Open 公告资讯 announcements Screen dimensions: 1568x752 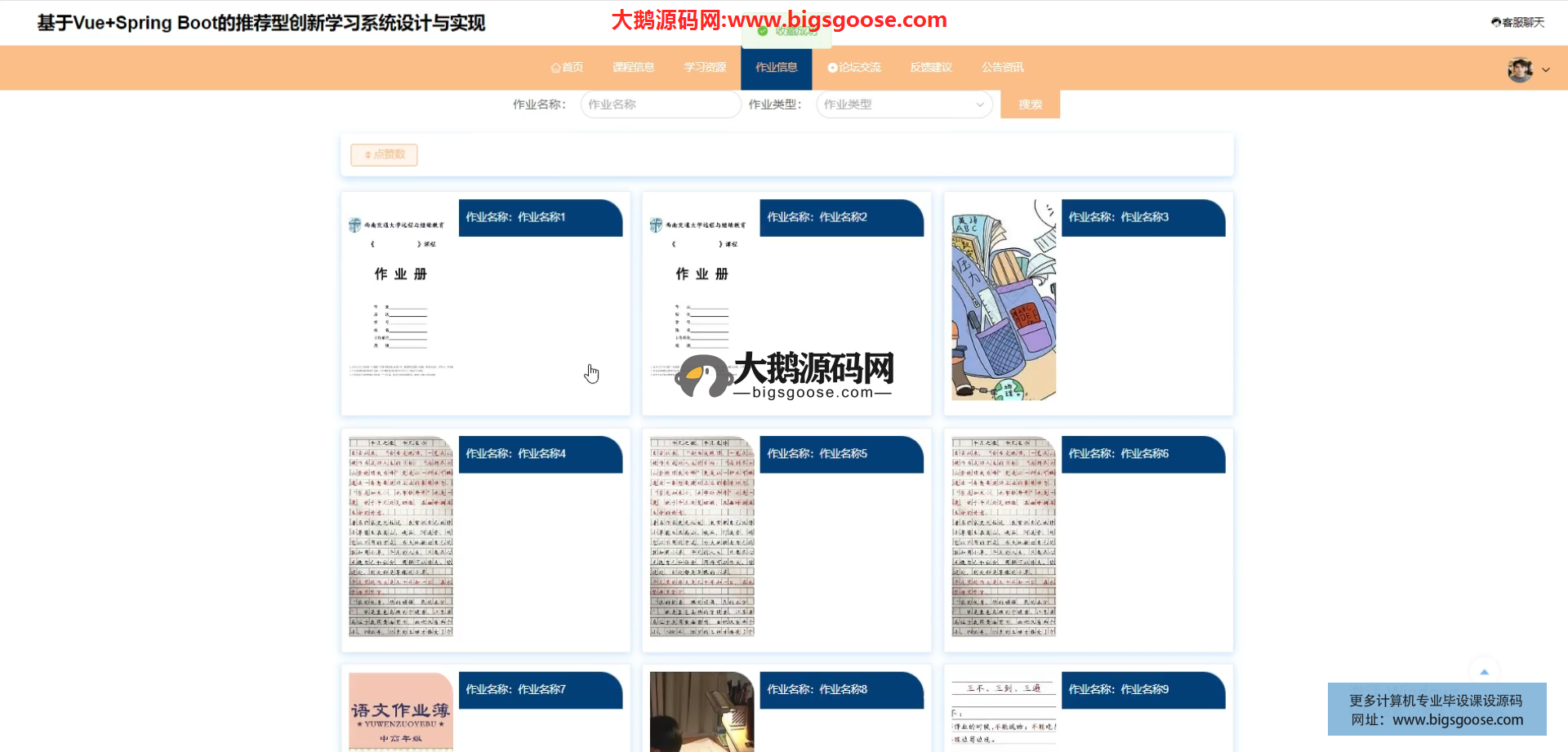tap(1002, 68)
